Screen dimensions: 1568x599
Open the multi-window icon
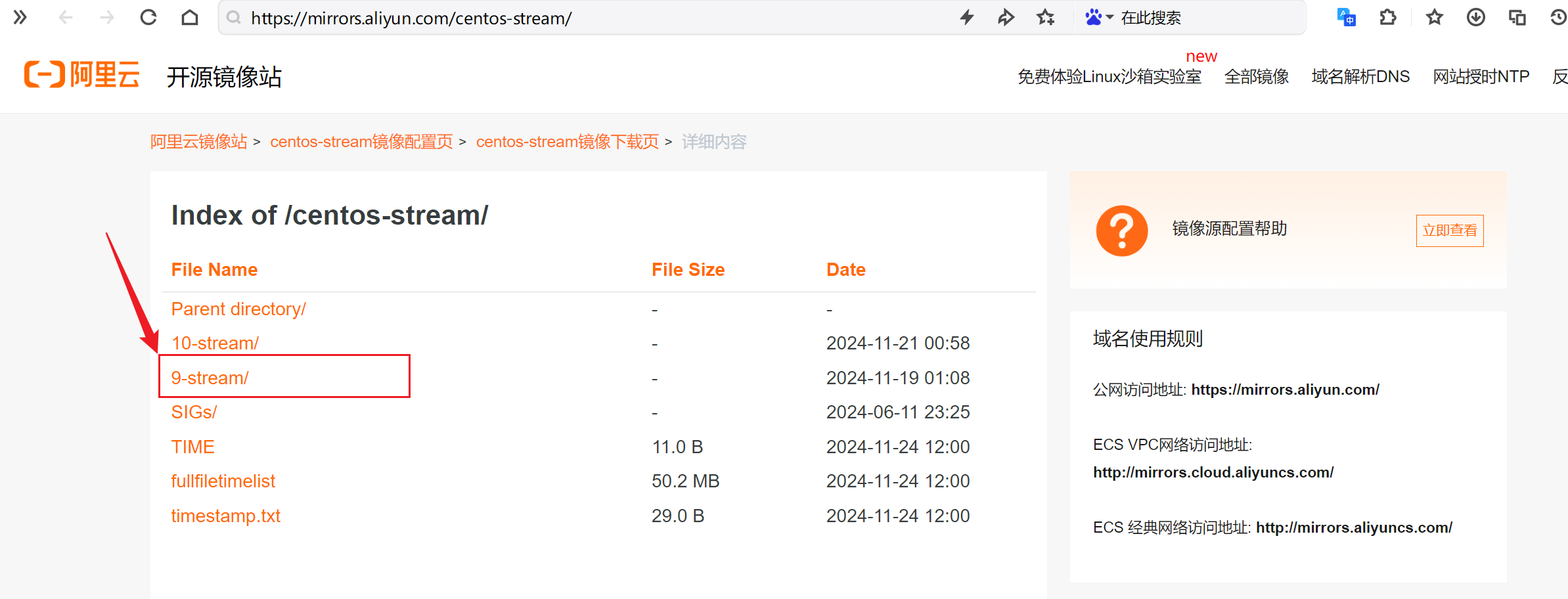click(1517, 18)
